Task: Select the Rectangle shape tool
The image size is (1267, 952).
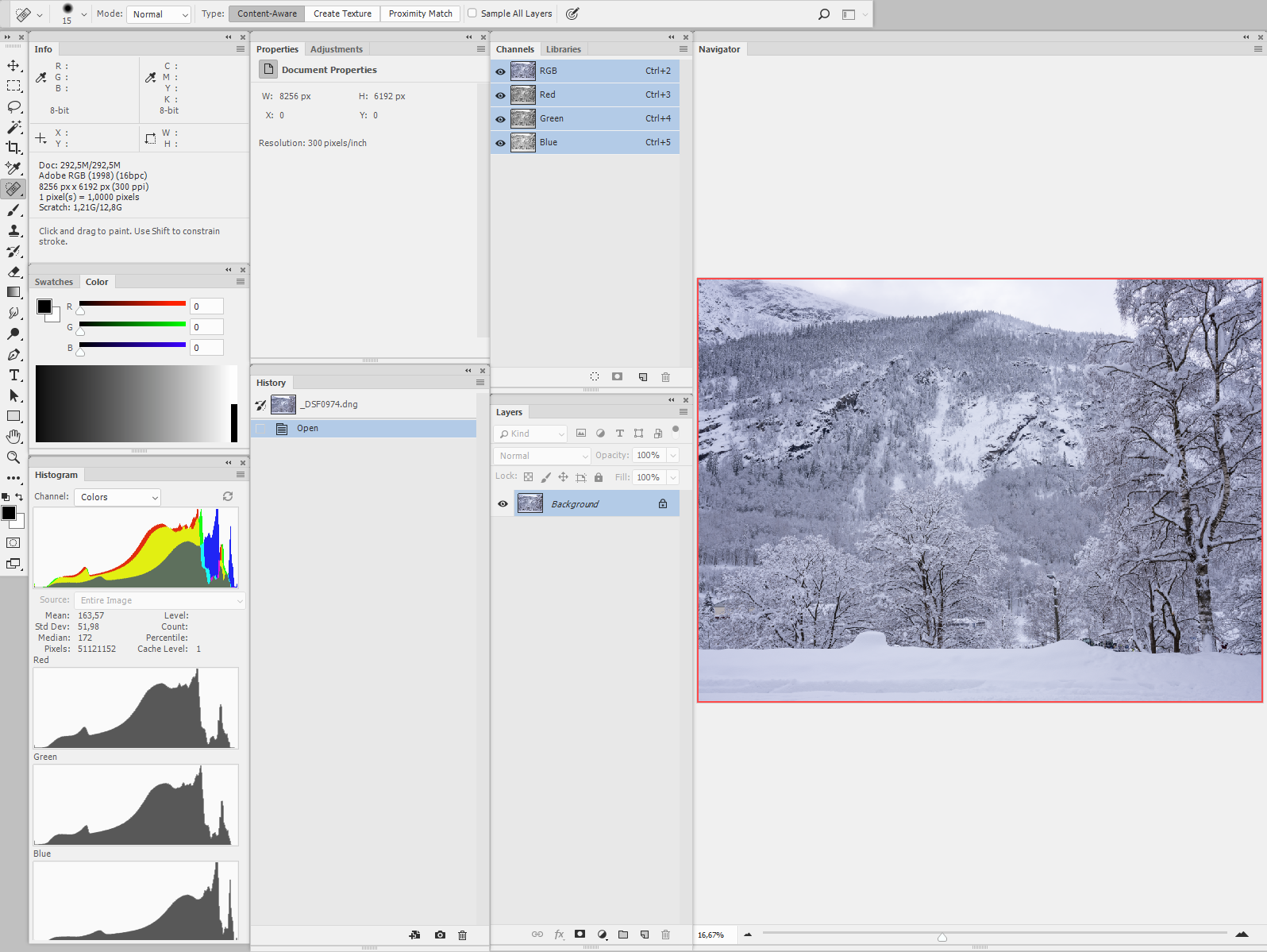Action: pos(13,416)
